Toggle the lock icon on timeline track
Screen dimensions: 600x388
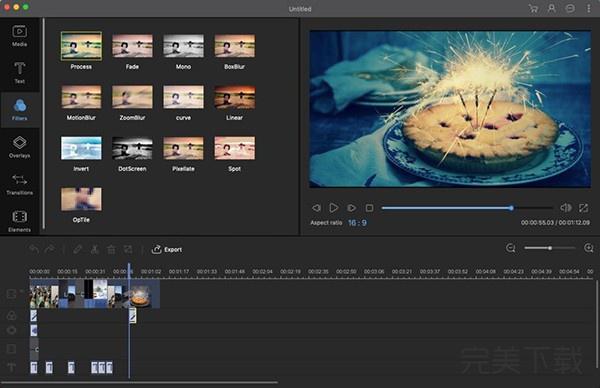coord(11,315)
